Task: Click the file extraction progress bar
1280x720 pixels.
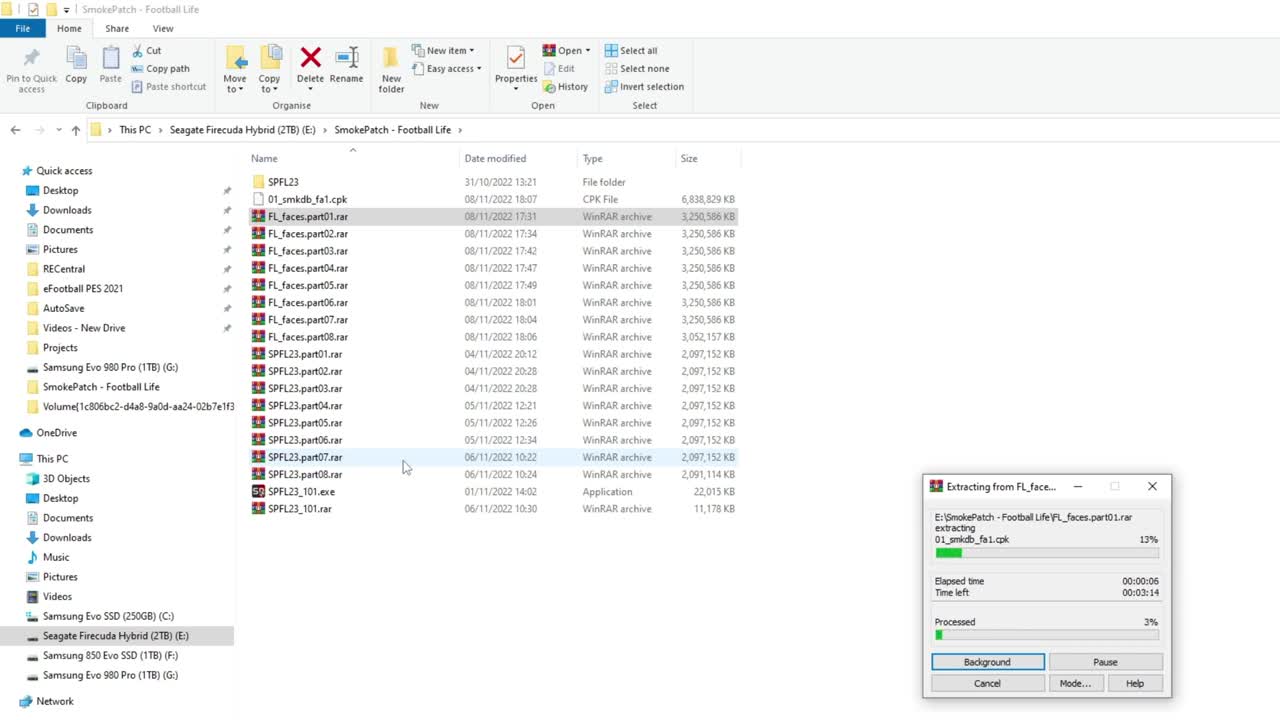Action: click(1047, 552)
